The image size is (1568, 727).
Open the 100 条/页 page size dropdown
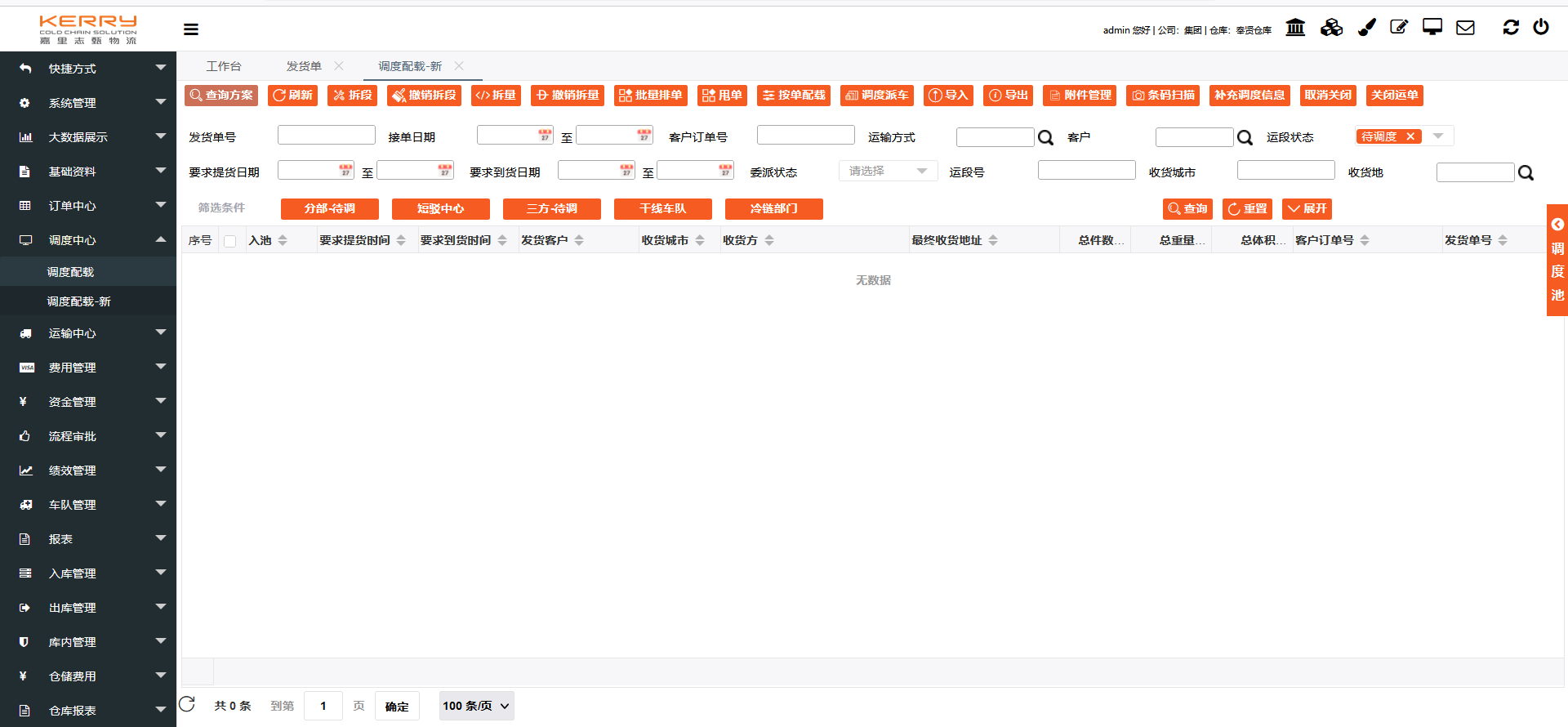coord(477,706)
